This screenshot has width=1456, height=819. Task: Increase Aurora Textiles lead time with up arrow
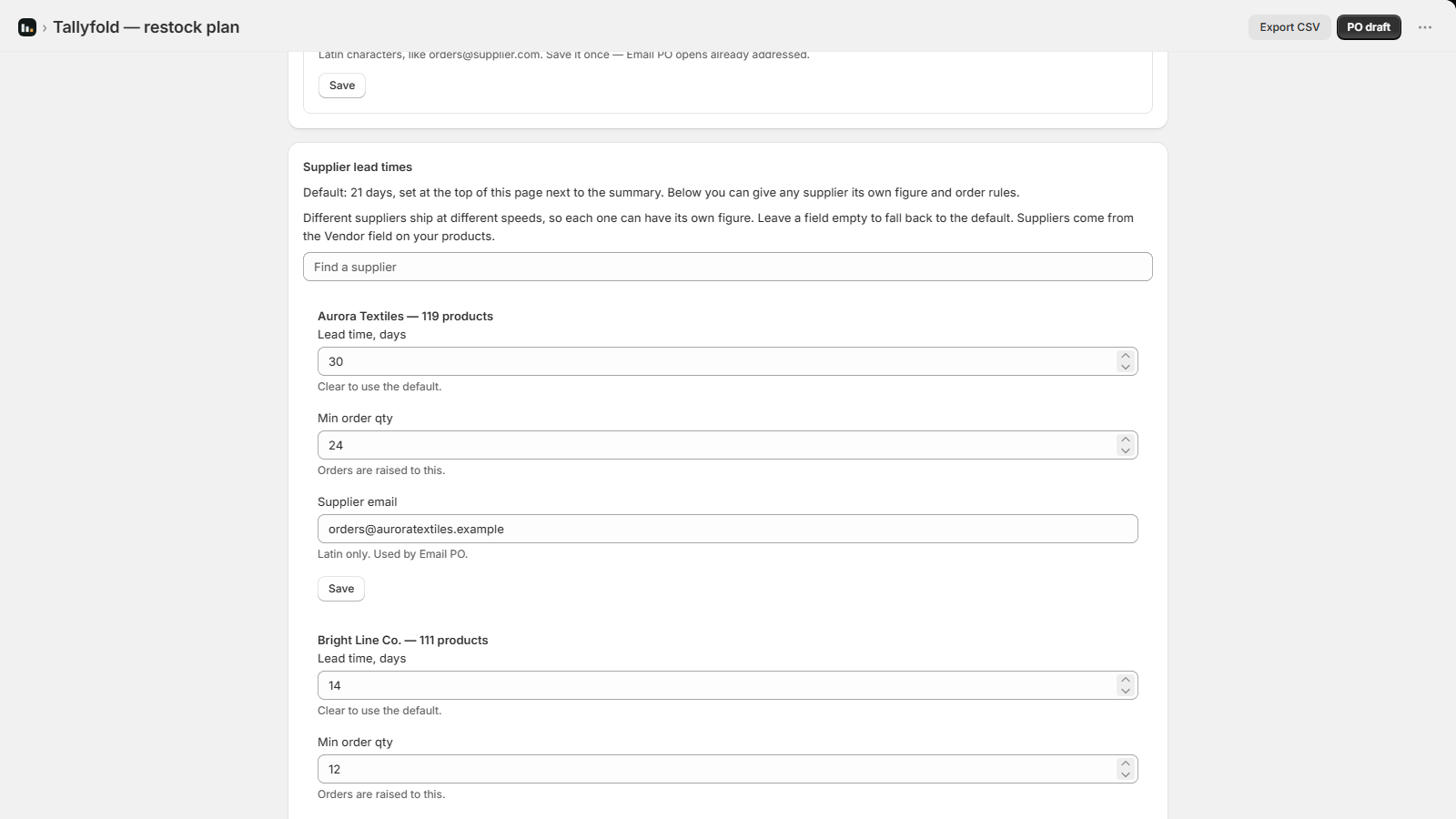(1126, 356)
